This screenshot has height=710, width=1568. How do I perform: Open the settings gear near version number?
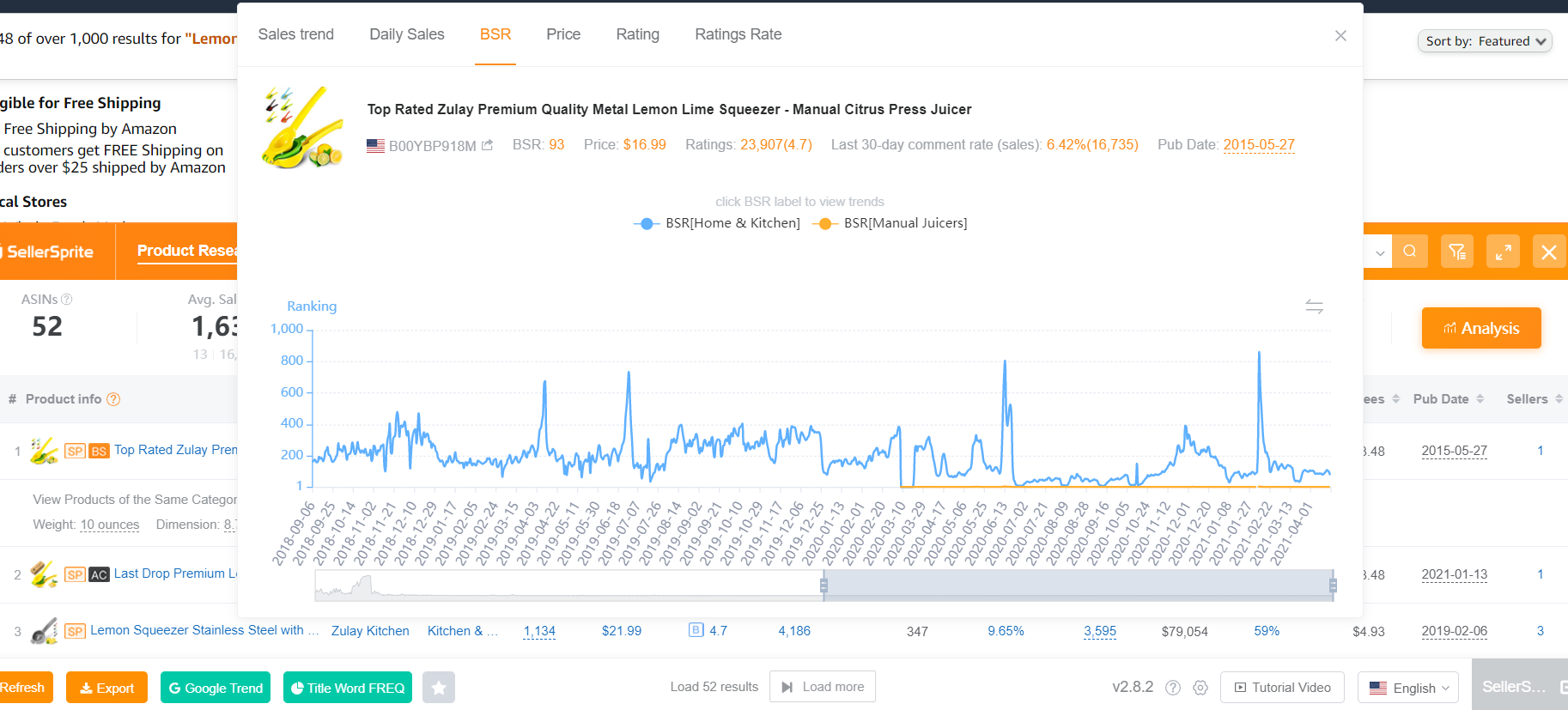pos(1200,688)
